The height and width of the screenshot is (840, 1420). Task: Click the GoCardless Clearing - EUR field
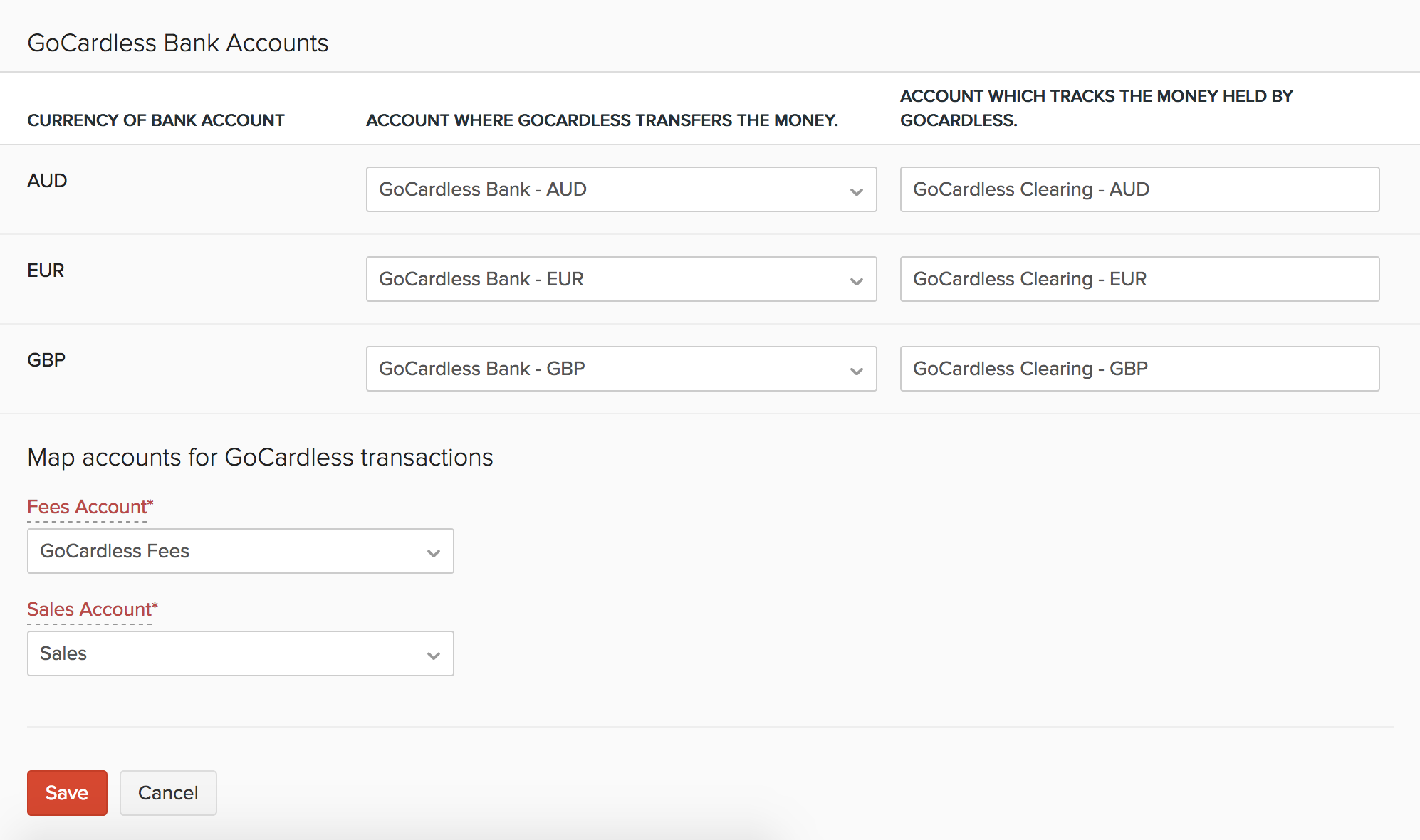1139,279
